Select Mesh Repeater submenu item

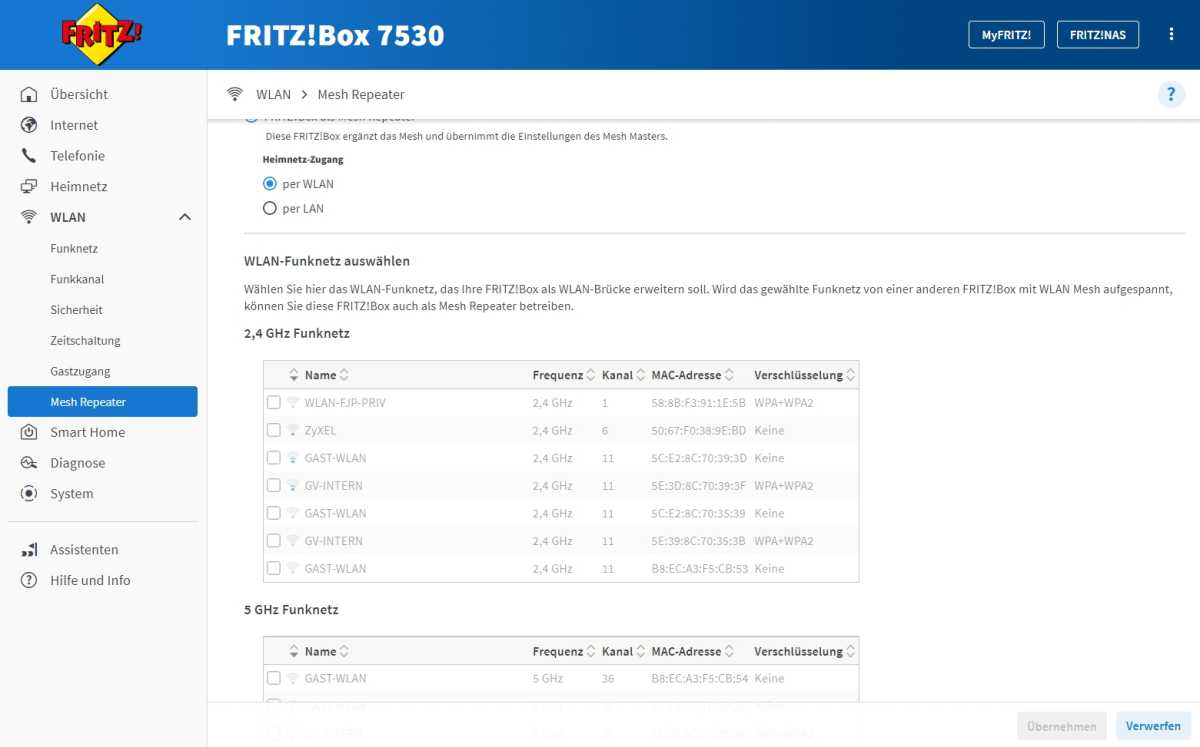(x=102, y=402)
